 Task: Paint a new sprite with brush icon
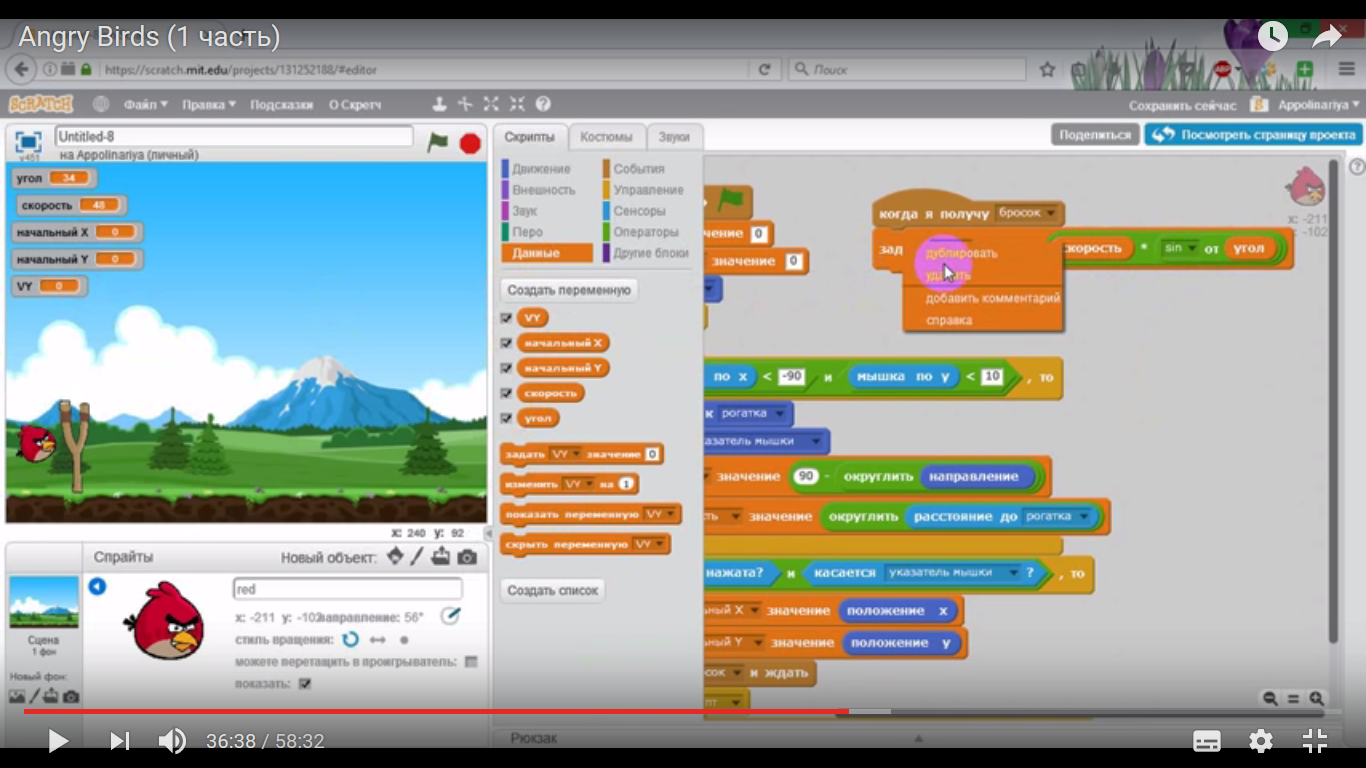click(418, 557)
